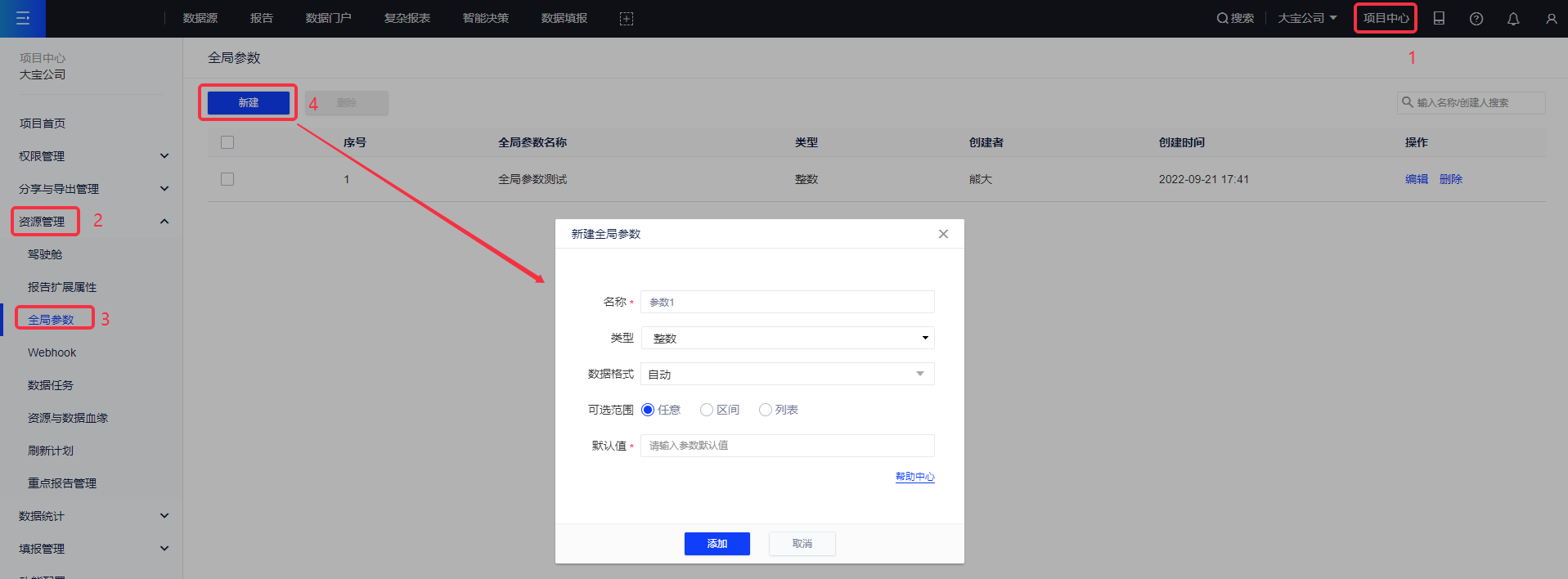This screenshot has height=579, width=1568.
Task: Select the 区间 radio option
Action: click(x=707, y=410)
